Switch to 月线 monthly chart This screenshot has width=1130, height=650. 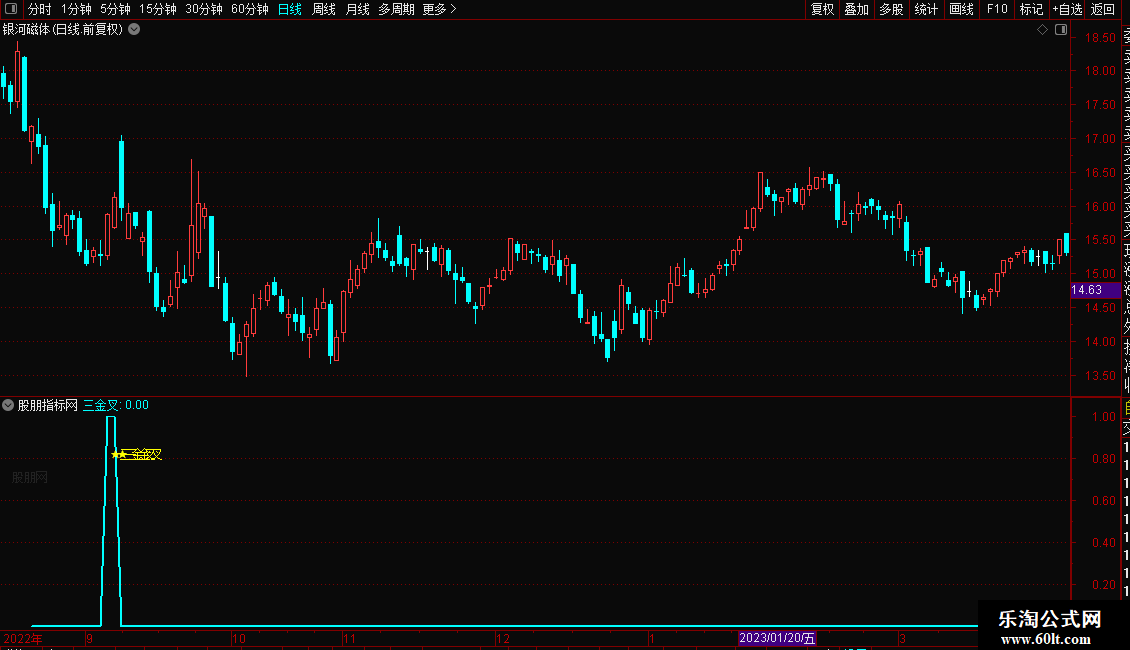357,9
